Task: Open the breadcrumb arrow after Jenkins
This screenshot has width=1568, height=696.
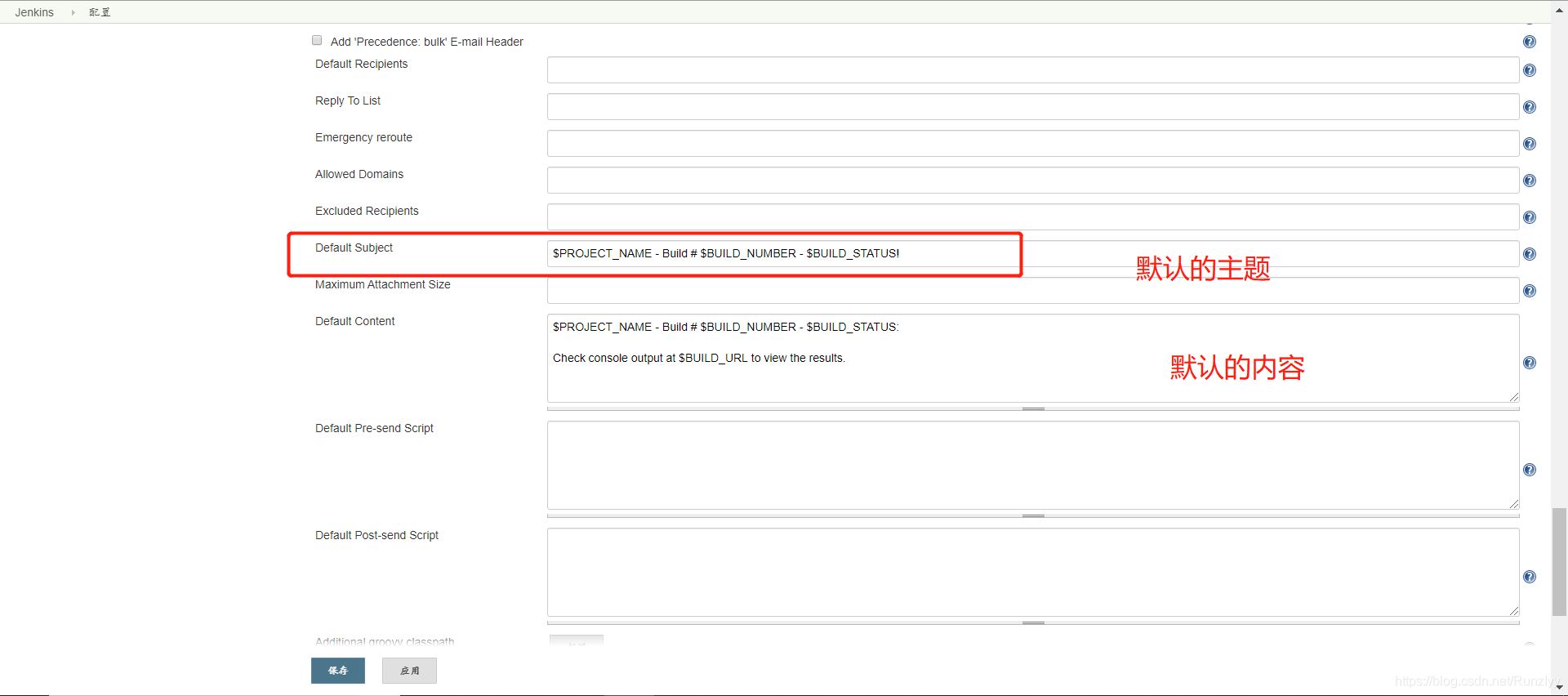Action: pyautogui.click(x=73, y=12)
